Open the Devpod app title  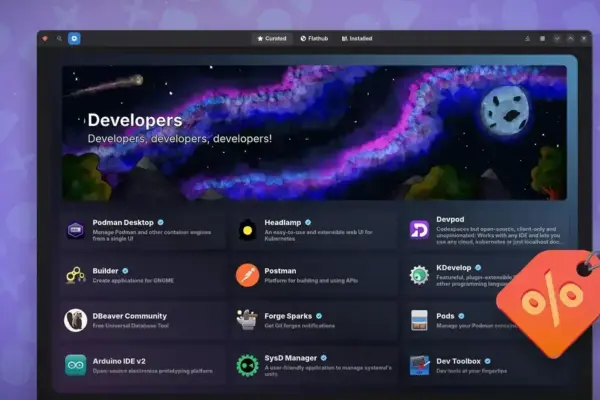450,219
